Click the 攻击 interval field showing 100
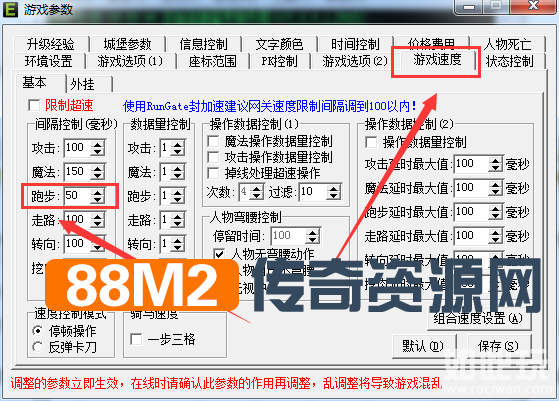The width and height of the screenshot is (559, 401). (77, 148)
